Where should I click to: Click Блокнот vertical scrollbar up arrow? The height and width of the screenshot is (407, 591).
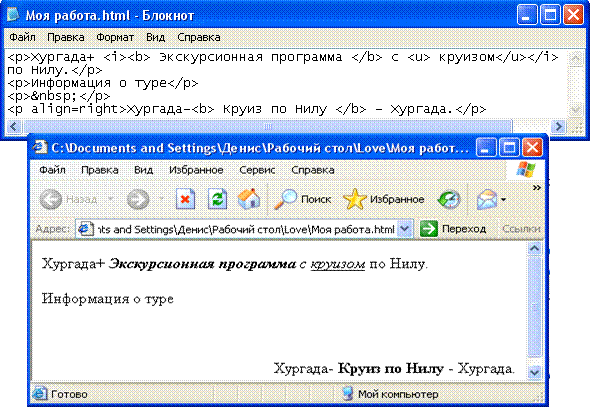[x=575, y=58]
